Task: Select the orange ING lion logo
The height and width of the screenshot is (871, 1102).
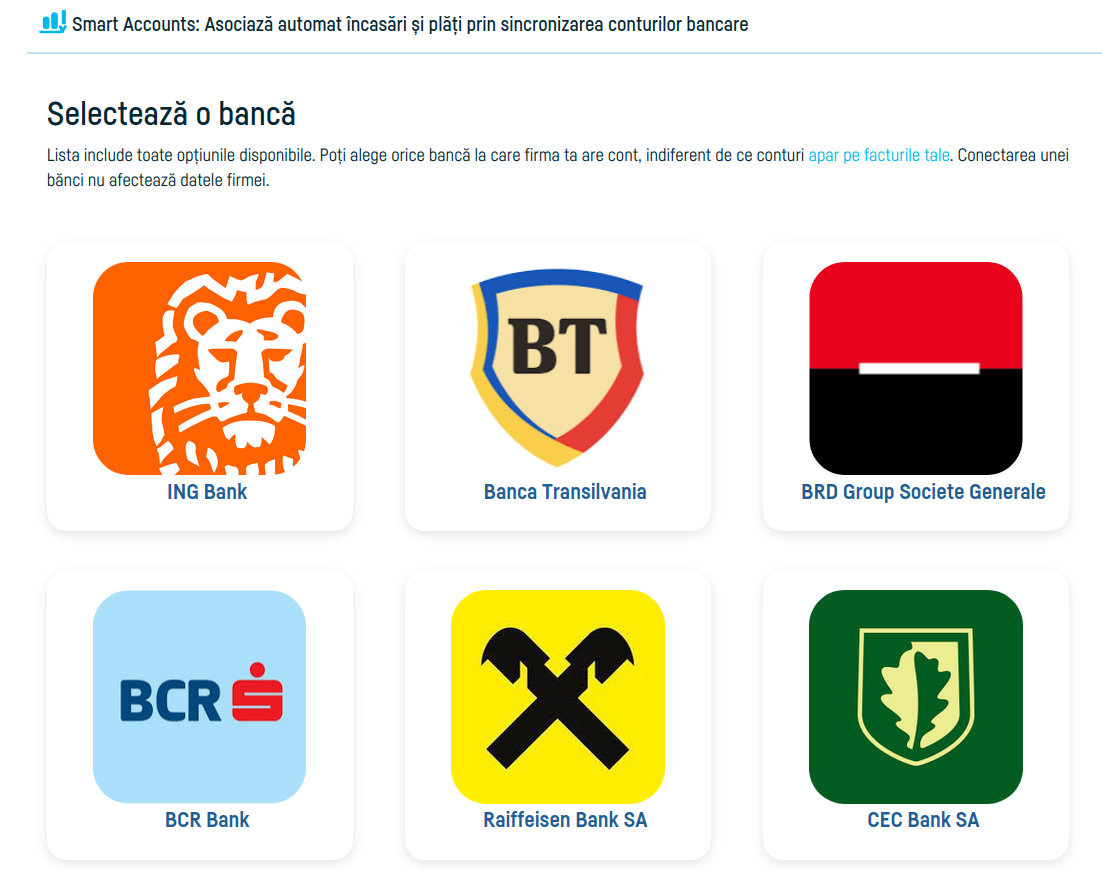Action: pos(200,368)
